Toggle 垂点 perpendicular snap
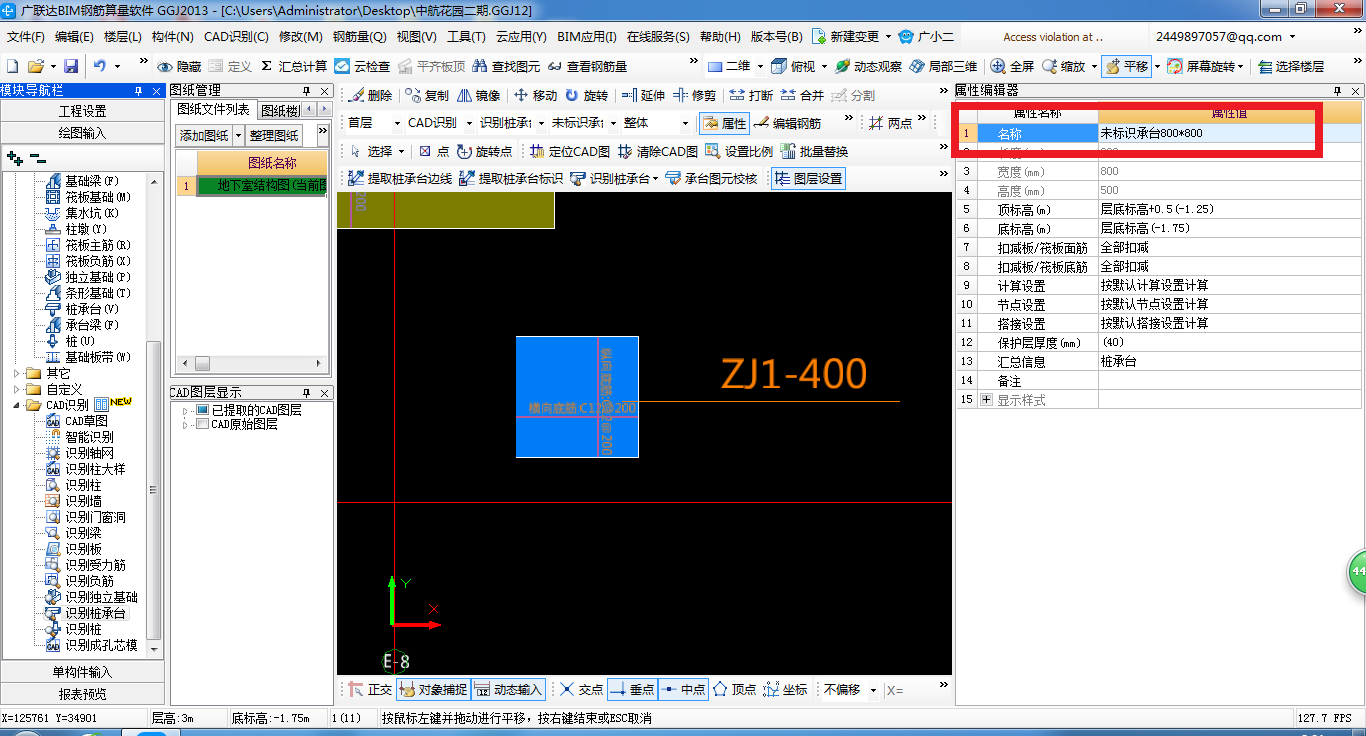This screenshot has width=1366, height=736. [632, 690]
